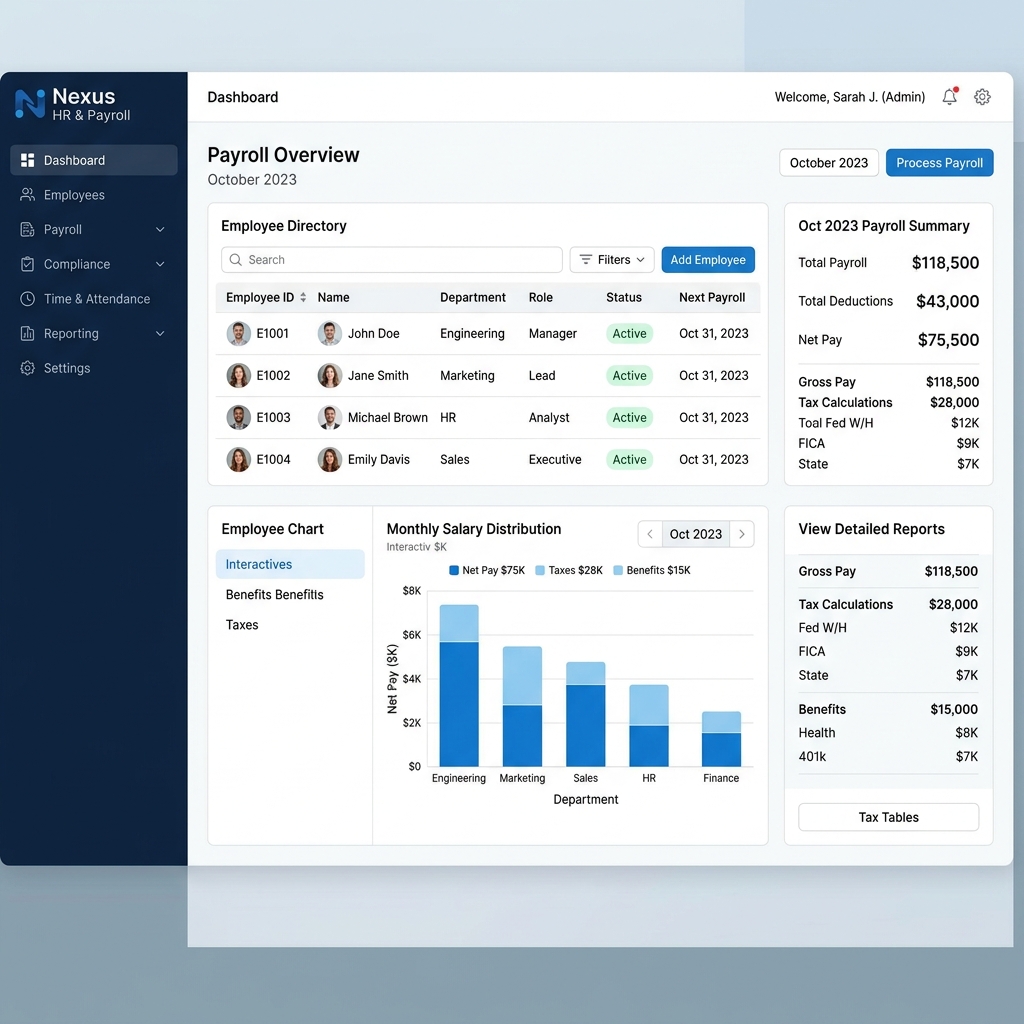Toggle Benefits $15K legend swatch
1024x1024 pixels.
pos(618,570)
